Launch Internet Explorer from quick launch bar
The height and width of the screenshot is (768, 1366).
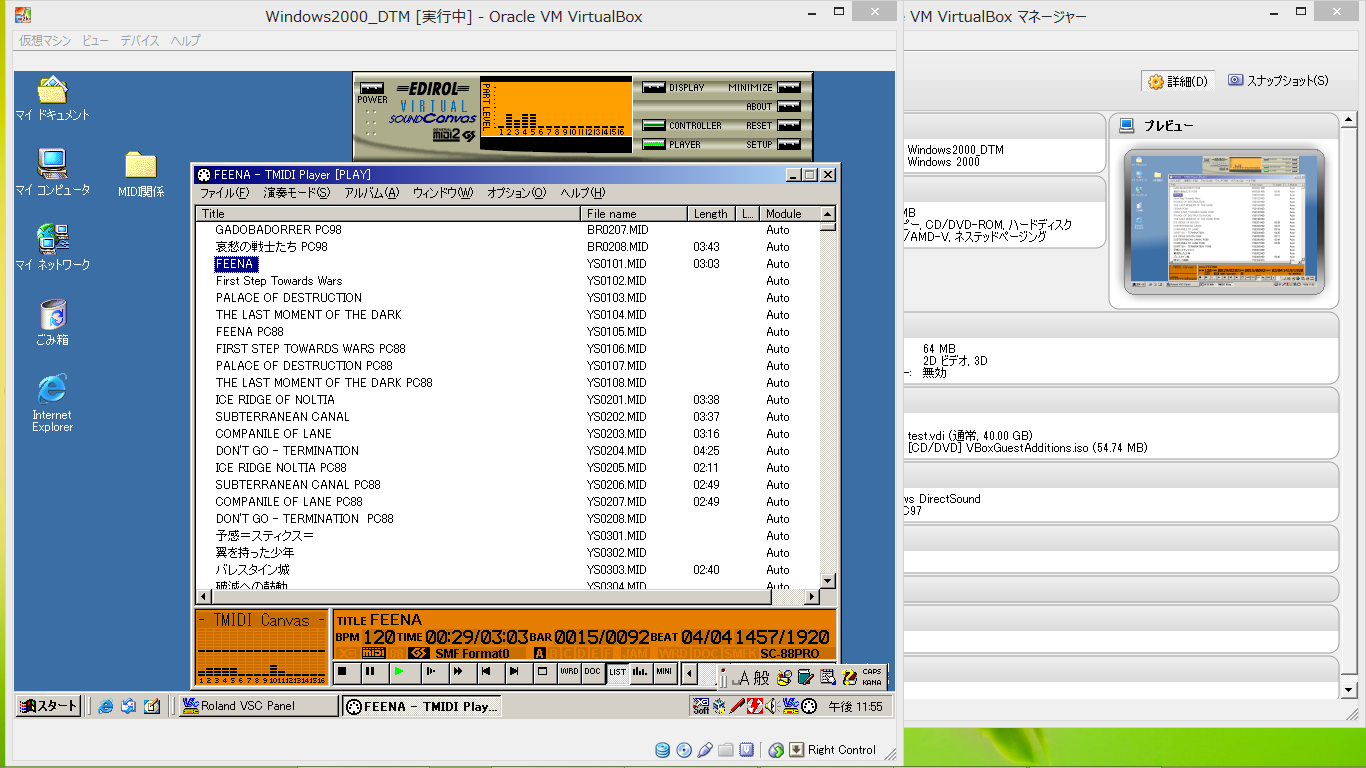point(105,706)
